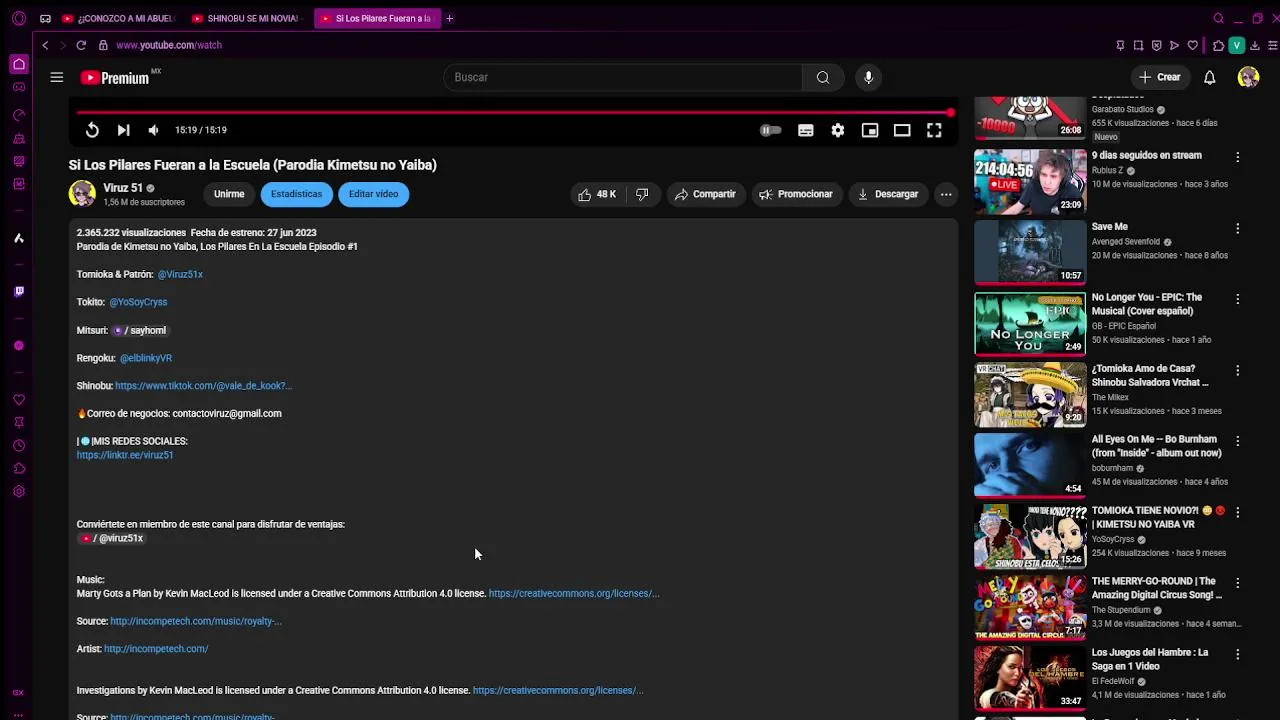Screen dimensions: 1280x720
Task: Open the @Viruz51x channel link
Action: [180, 274]
